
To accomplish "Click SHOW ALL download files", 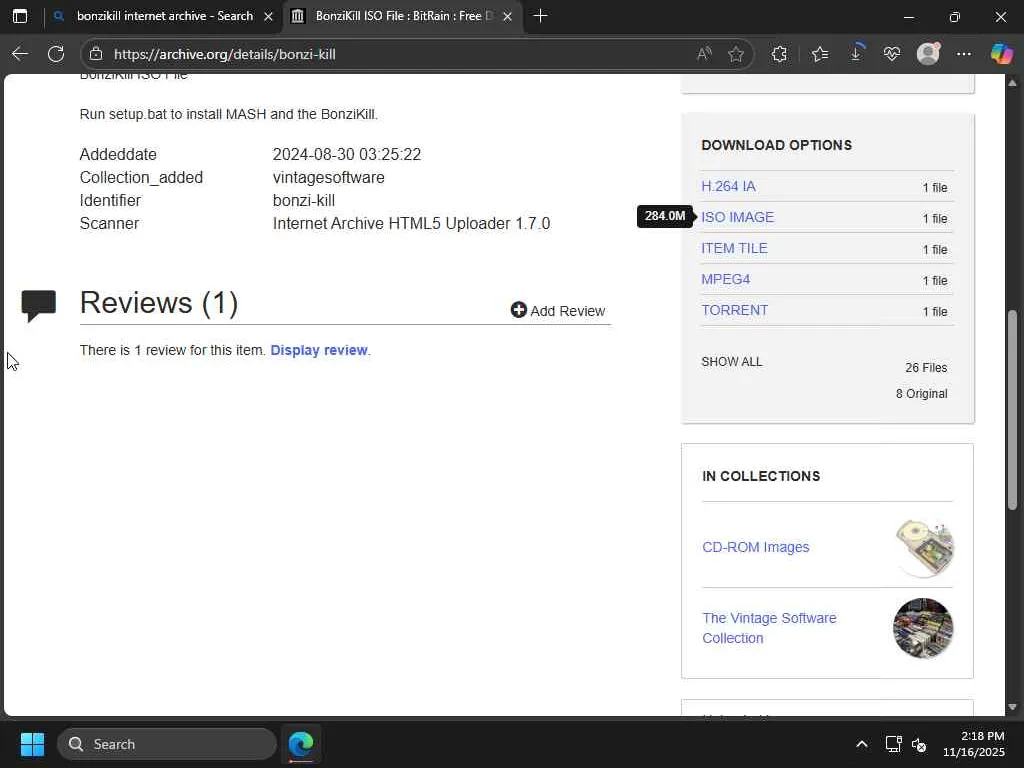I will coord(731,362).
